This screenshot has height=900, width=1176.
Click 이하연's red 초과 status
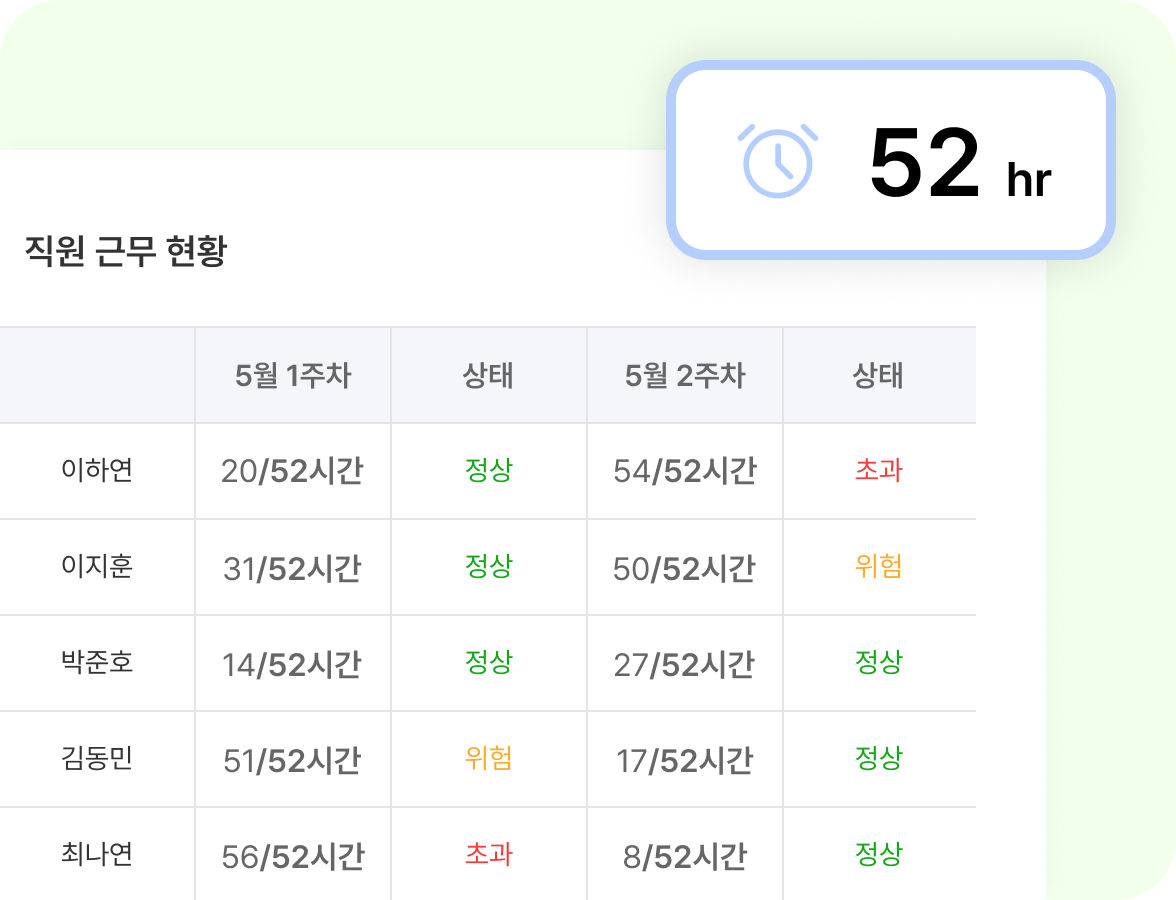pos(879,470)
